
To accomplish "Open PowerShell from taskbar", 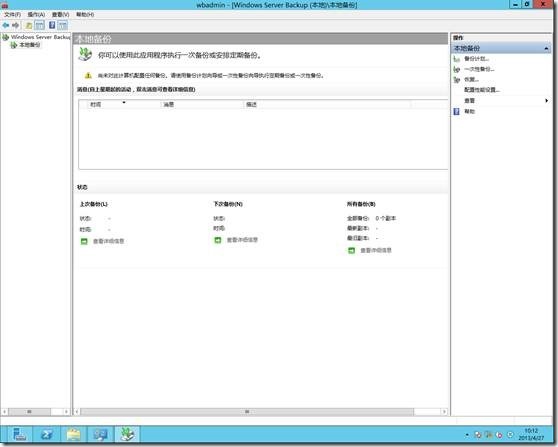I will point(47,435).
